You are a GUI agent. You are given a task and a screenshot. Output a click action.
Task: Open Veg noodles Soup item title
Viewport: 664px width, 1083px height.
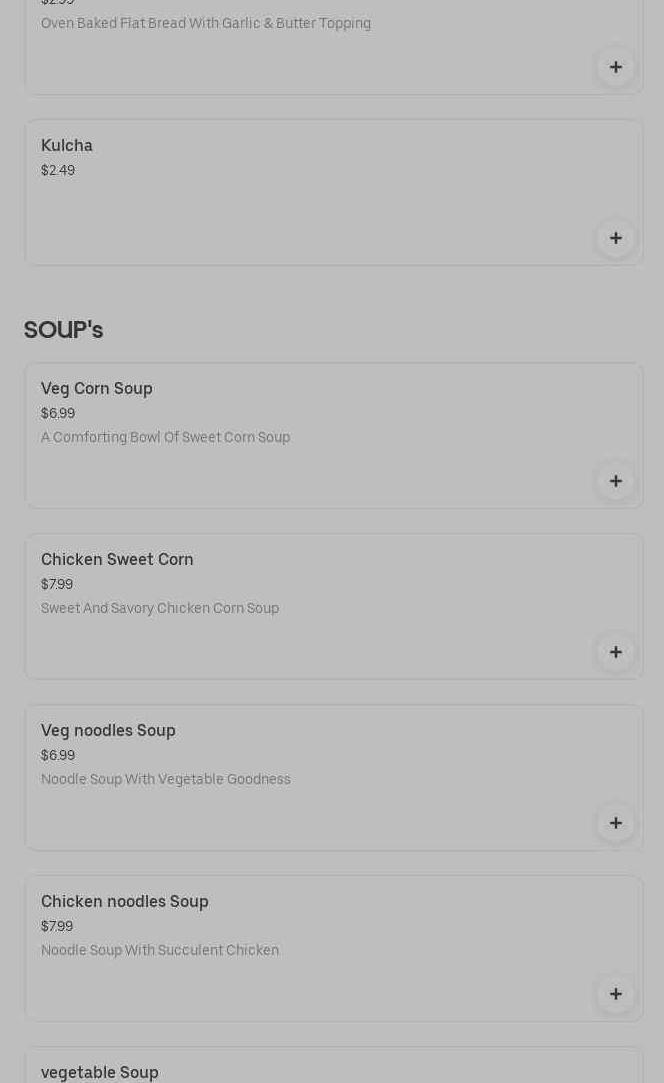(x=108, y=731)
